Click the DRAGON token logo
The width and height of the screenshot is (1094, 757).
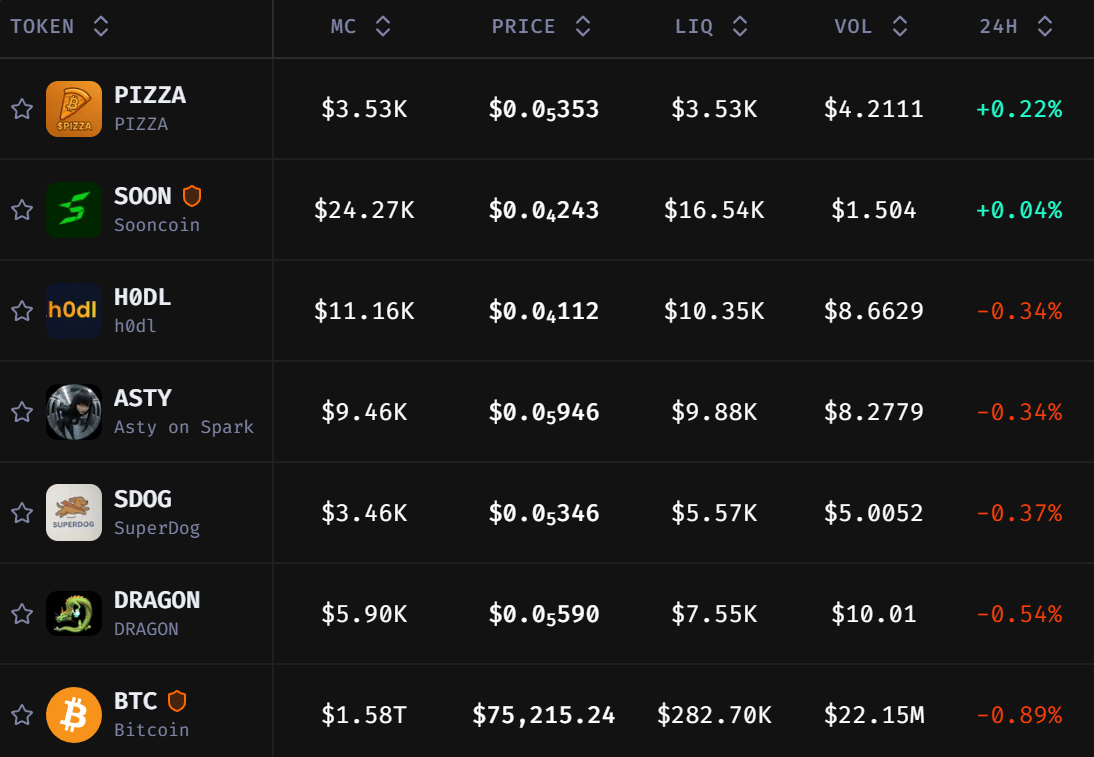click(x=74, y=614)
